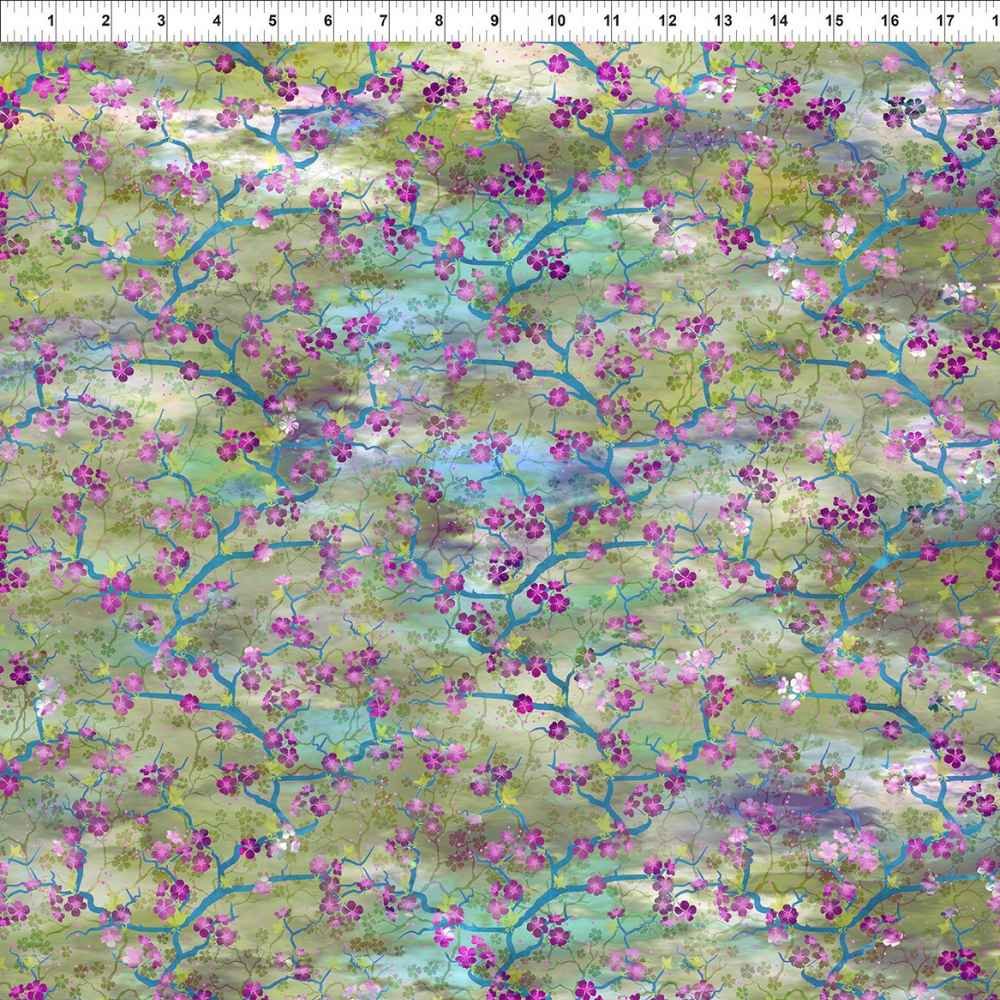Click the ruler number 12
This screenshot has height=1000, width=1000.
click(x=668, y=20)
